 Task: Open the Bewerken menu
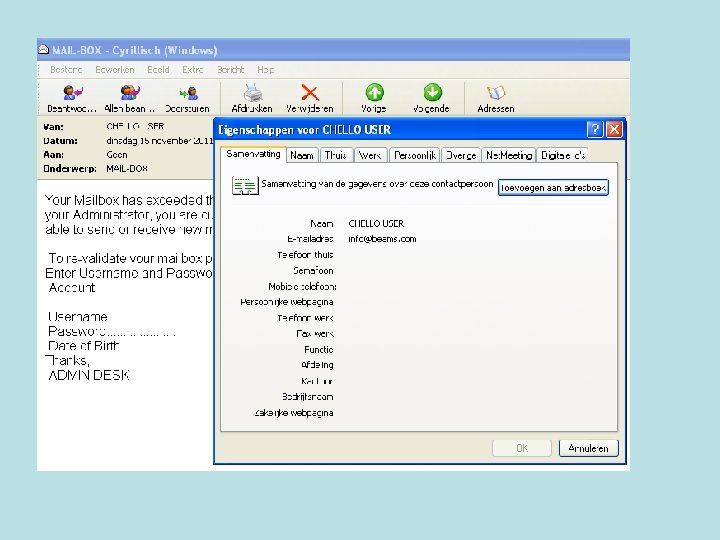tap(115, 70)
